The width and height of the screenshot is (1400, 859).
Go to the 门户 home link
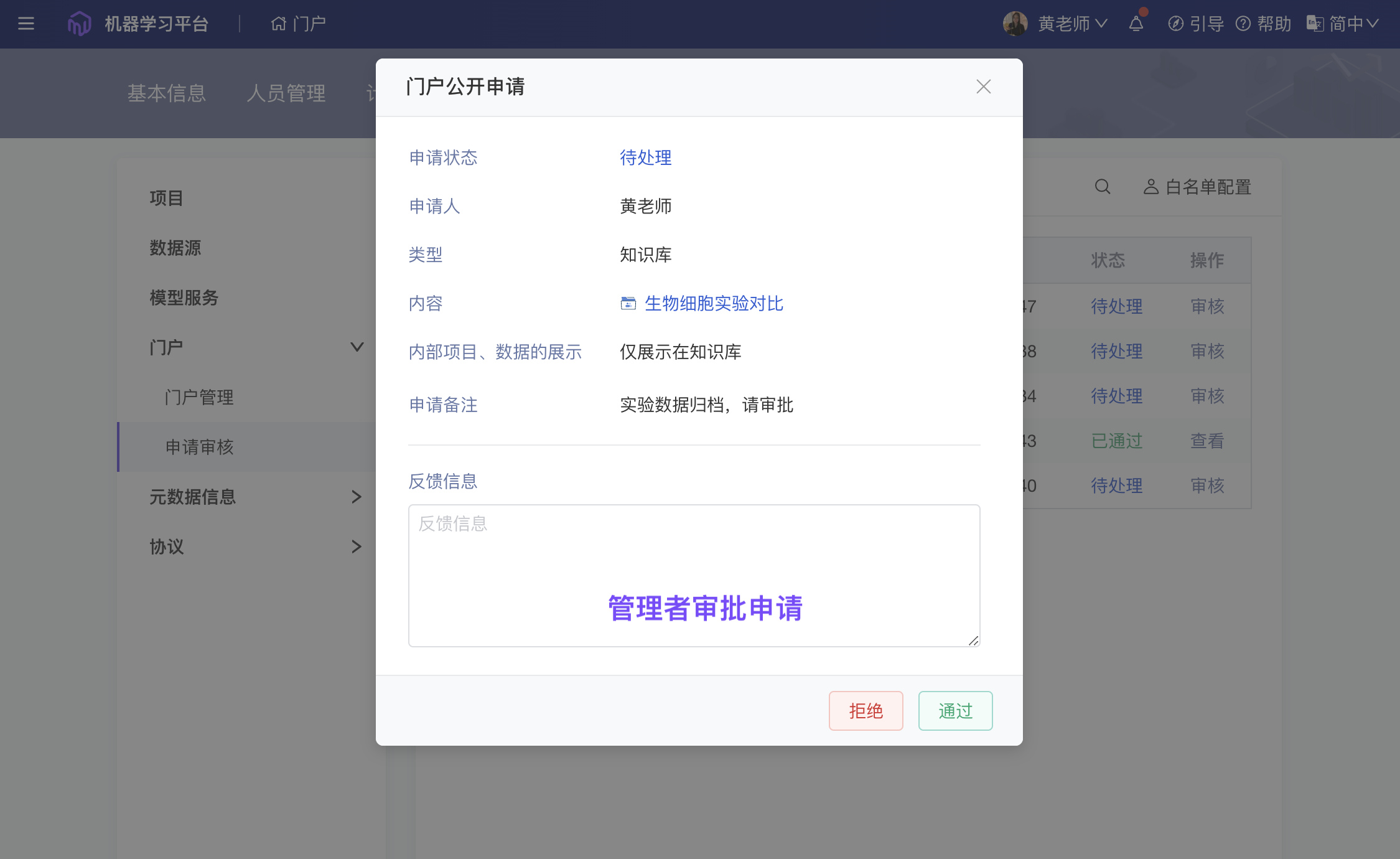[x=298, y=24]
